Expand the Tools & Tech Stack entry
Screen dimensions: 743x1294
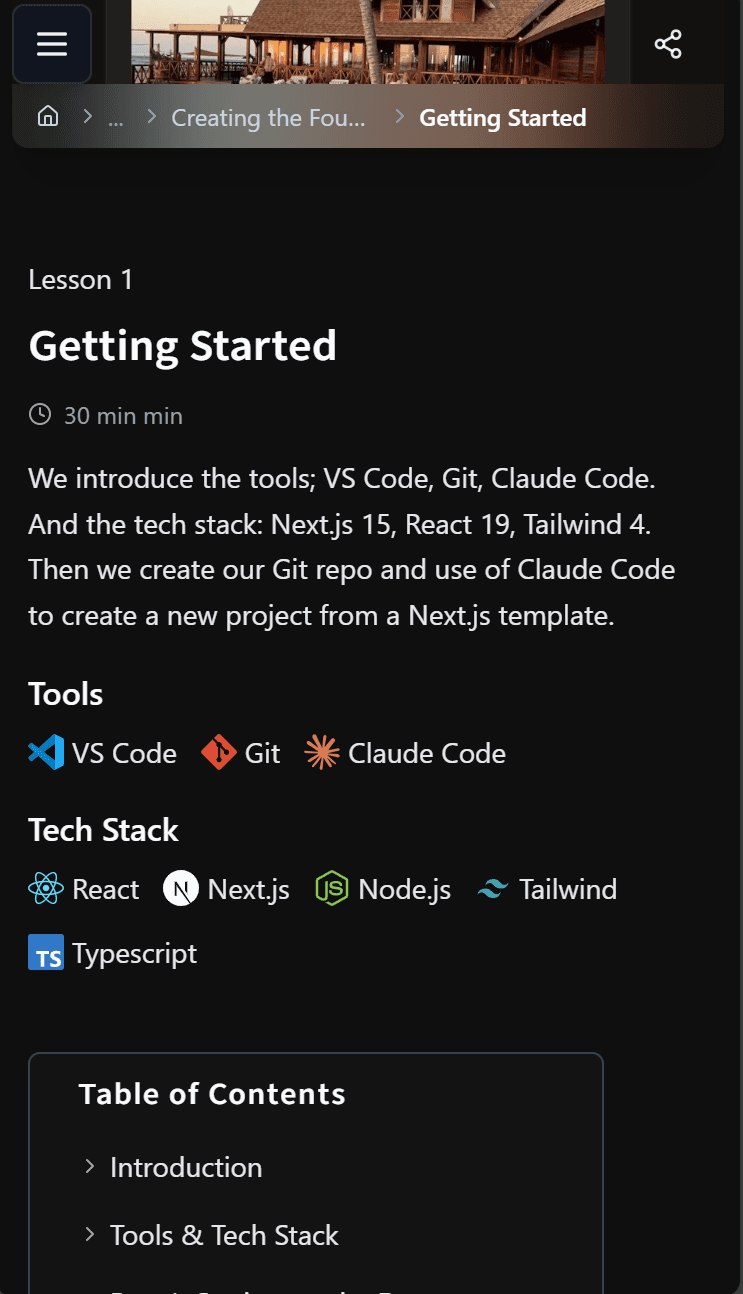coord(224,1235)
